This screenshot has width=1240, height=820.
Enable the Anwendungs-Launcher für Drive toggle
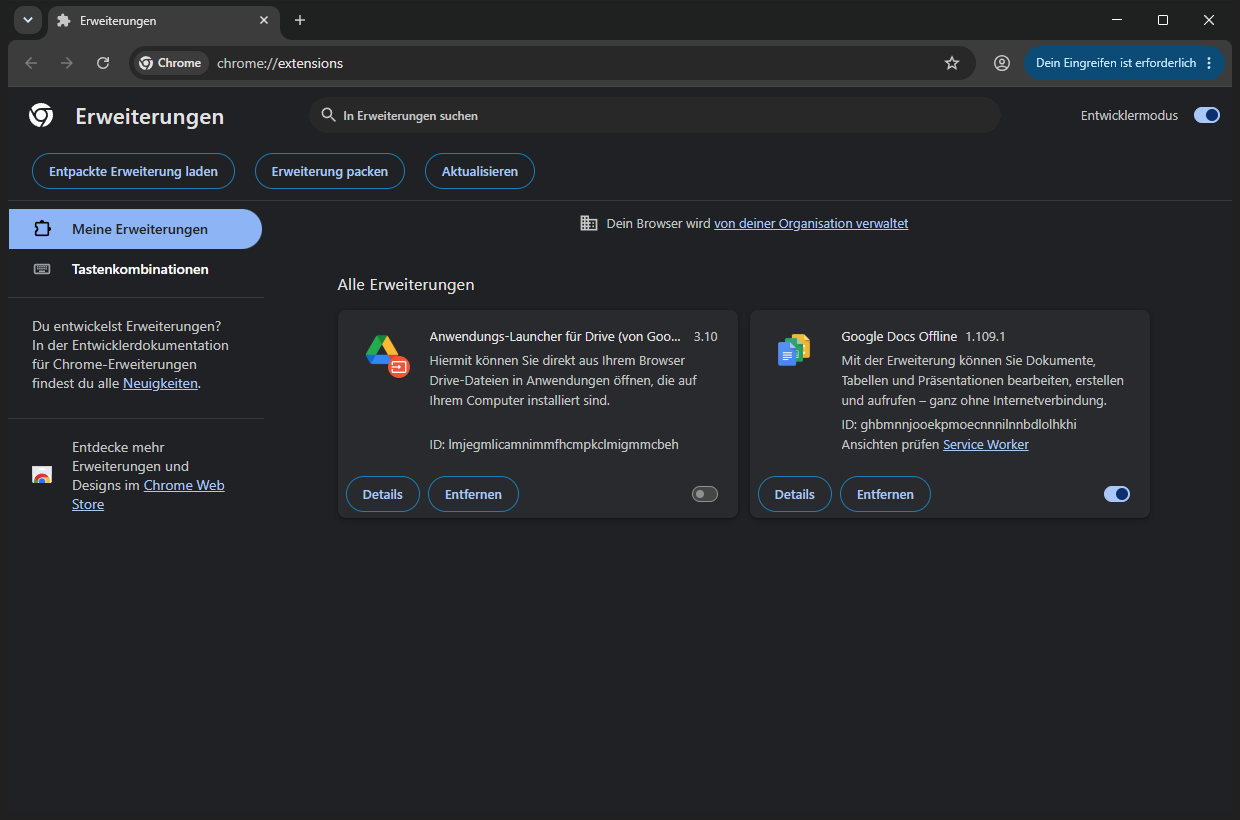(705, 494)
